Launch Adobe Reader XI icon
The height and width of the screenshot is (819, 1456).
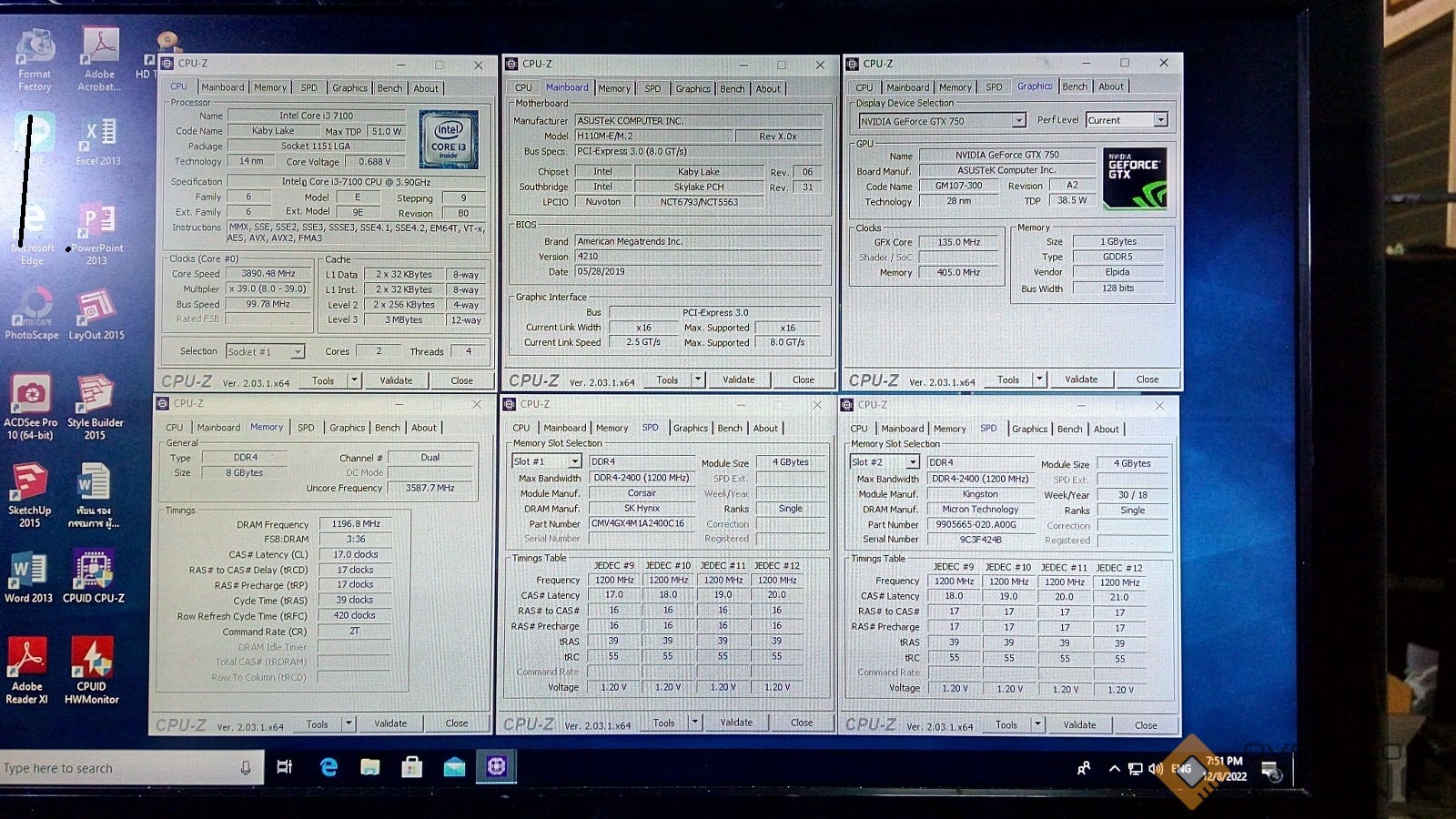pos(27,672)
